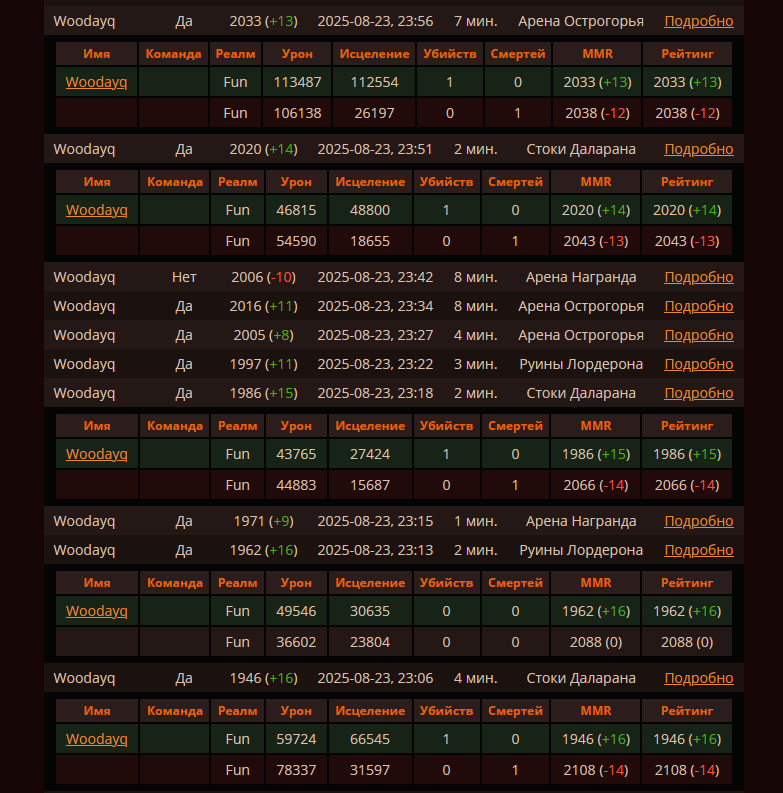783x793 pixels.
Task: Click rating 1946 (+16) in 23:06 summary row
Action: pos(264,678)
